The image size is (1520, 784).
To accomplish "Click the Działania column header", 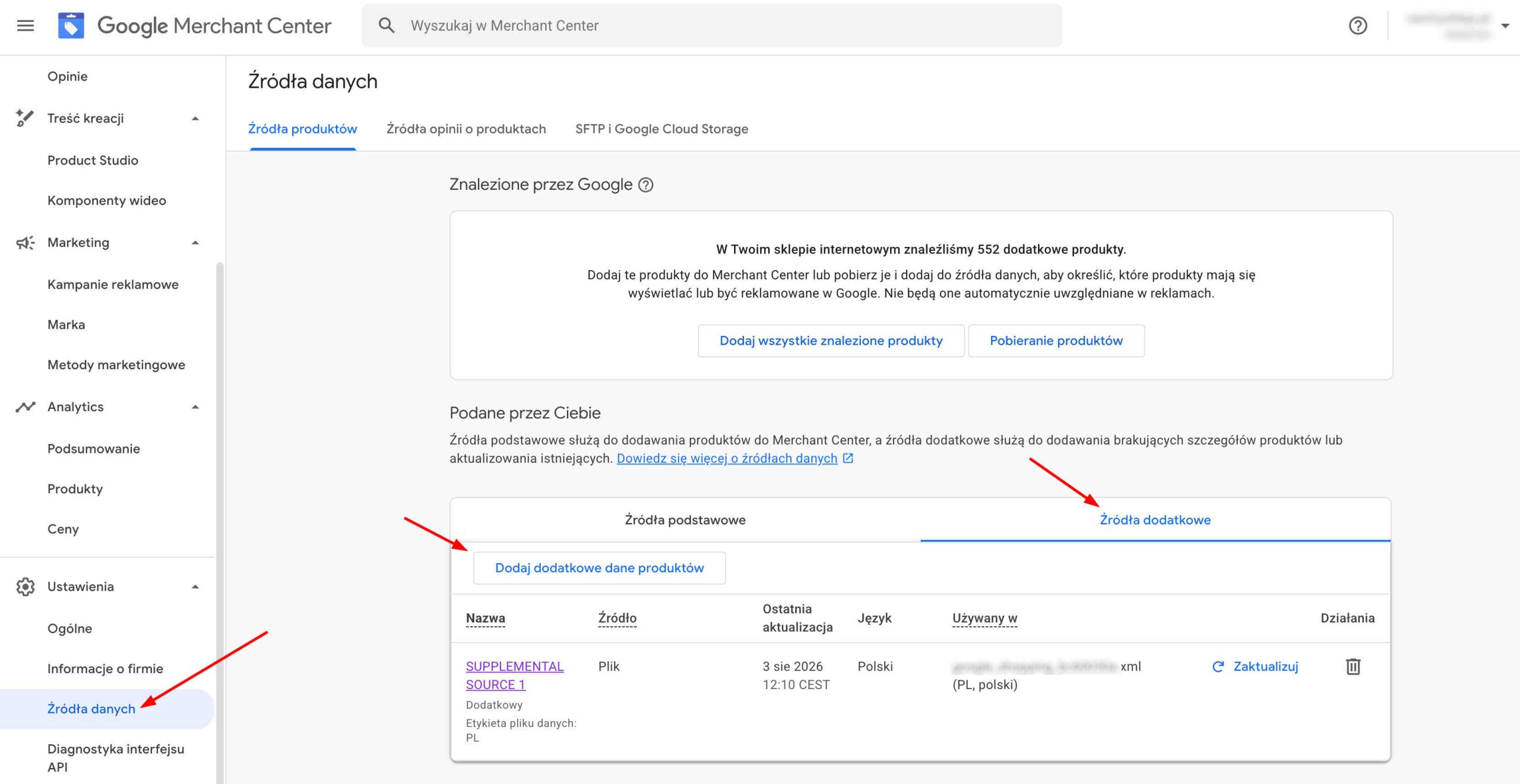I will click(x=1347, y=618).
